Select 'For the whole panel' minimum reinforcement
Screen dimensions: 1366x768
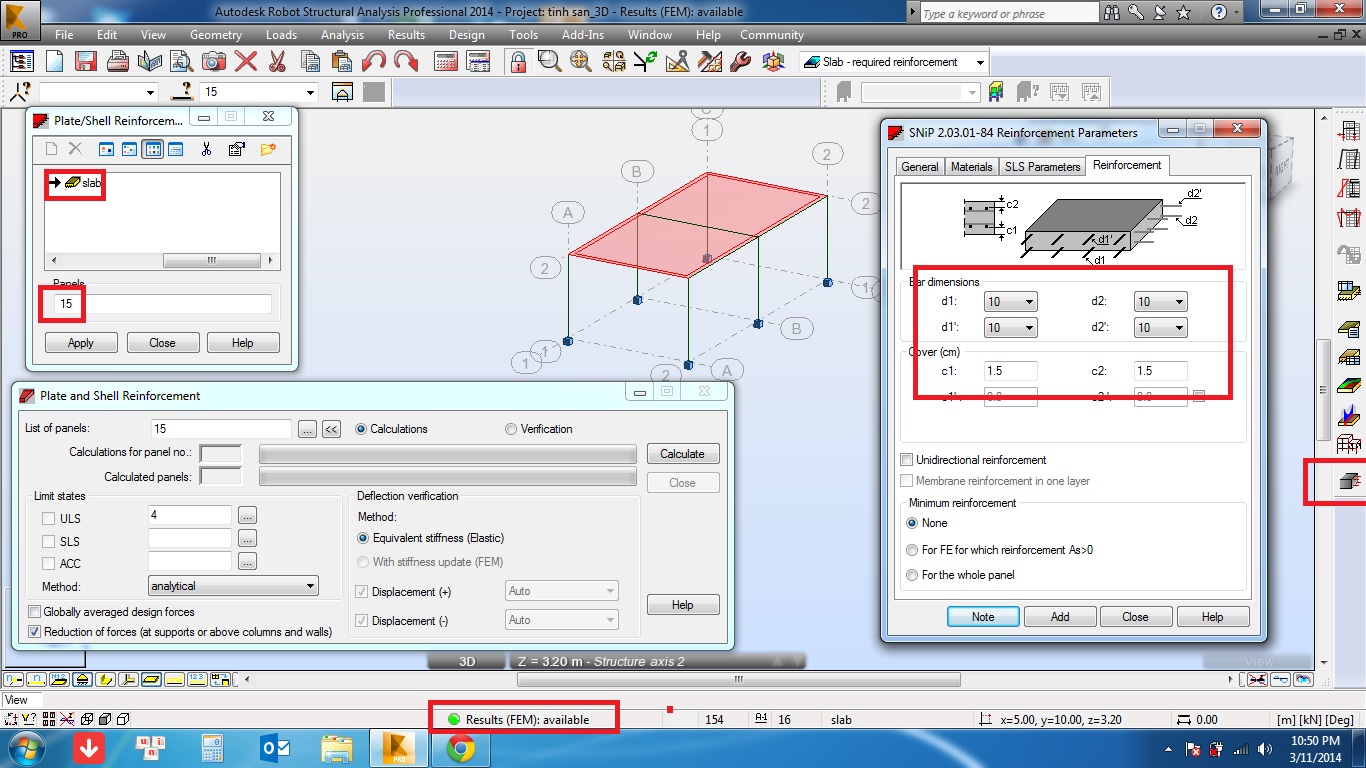pos(912,575)
